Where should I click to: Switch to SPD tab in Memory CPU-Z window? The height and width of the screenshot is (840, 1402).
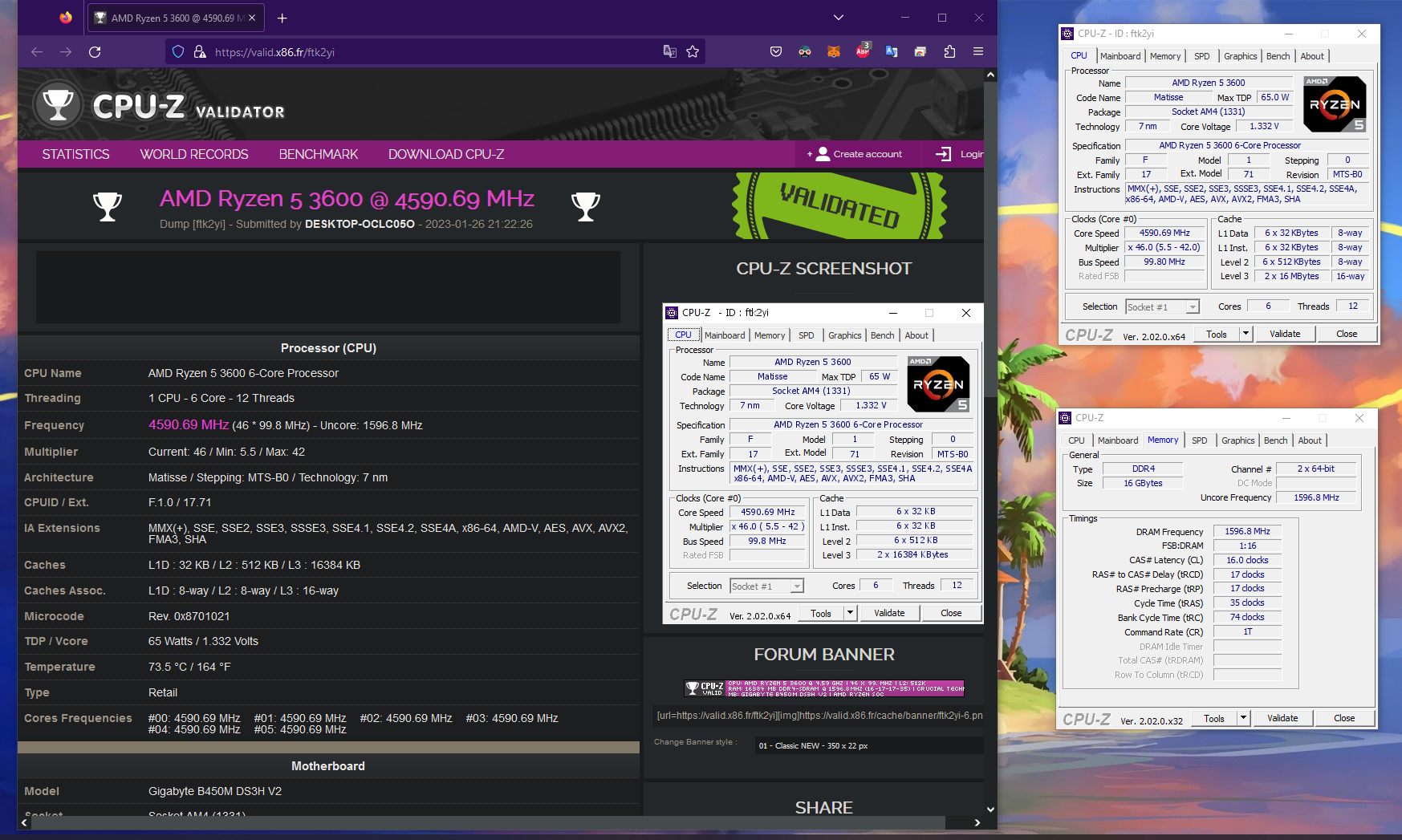[1199, 440]
